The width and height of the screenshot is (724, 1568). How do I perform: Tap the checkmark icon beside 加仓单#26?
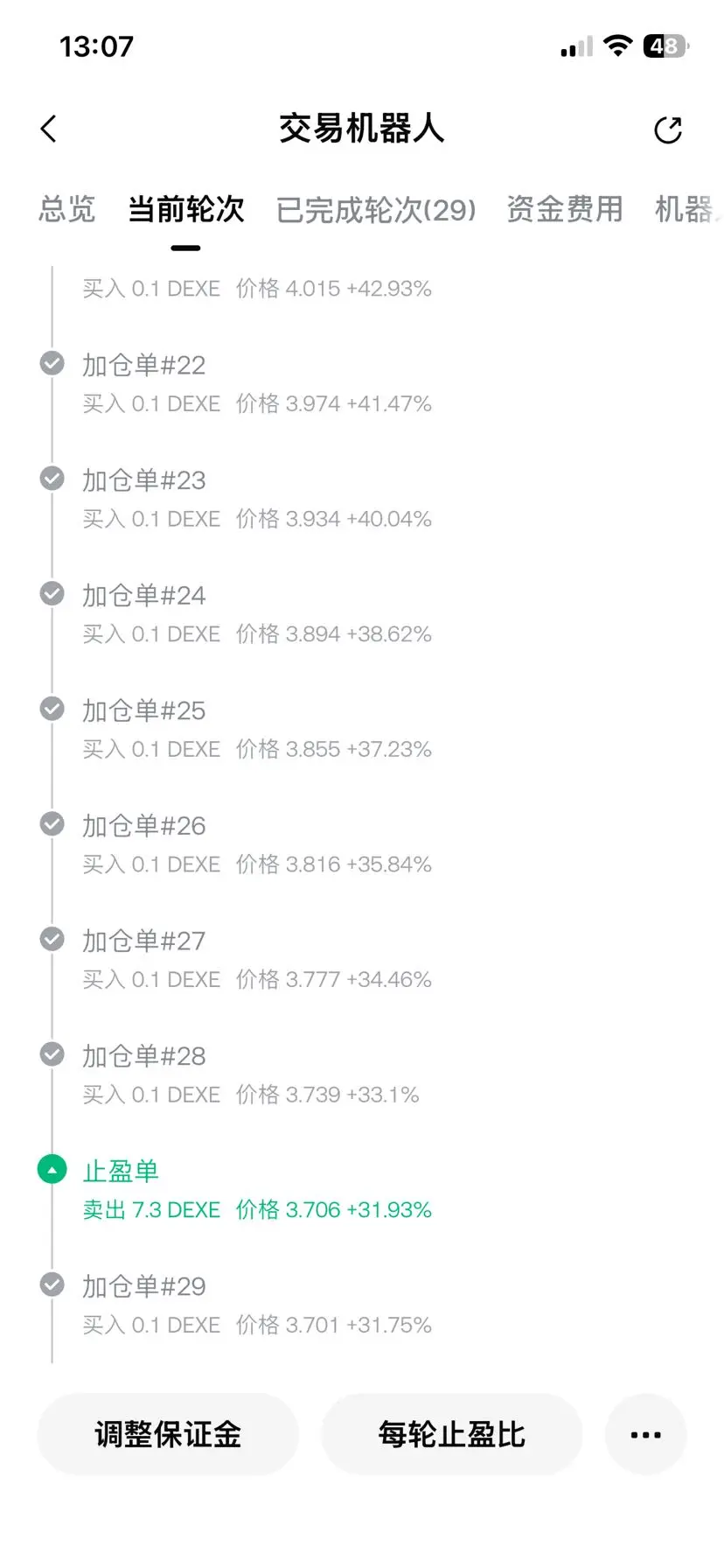pos(52,824)
